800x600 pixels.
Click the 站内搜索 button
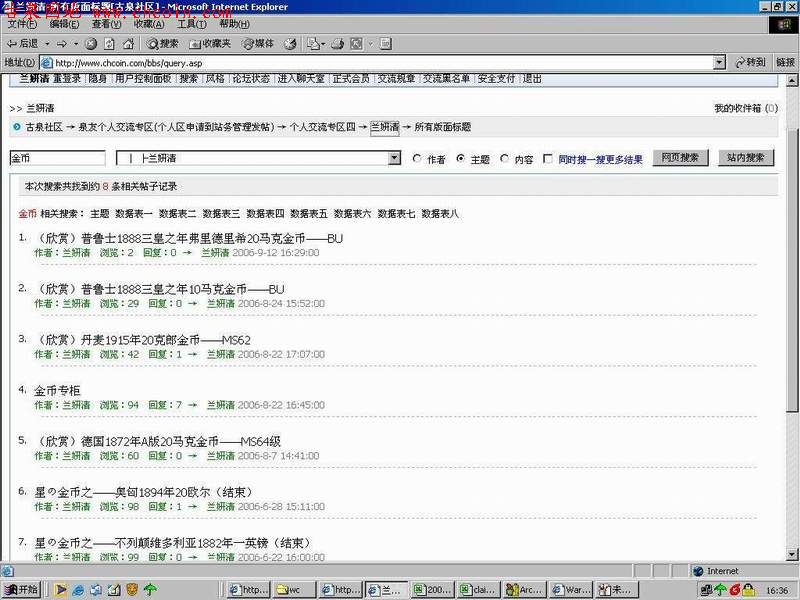pos(746,157)
